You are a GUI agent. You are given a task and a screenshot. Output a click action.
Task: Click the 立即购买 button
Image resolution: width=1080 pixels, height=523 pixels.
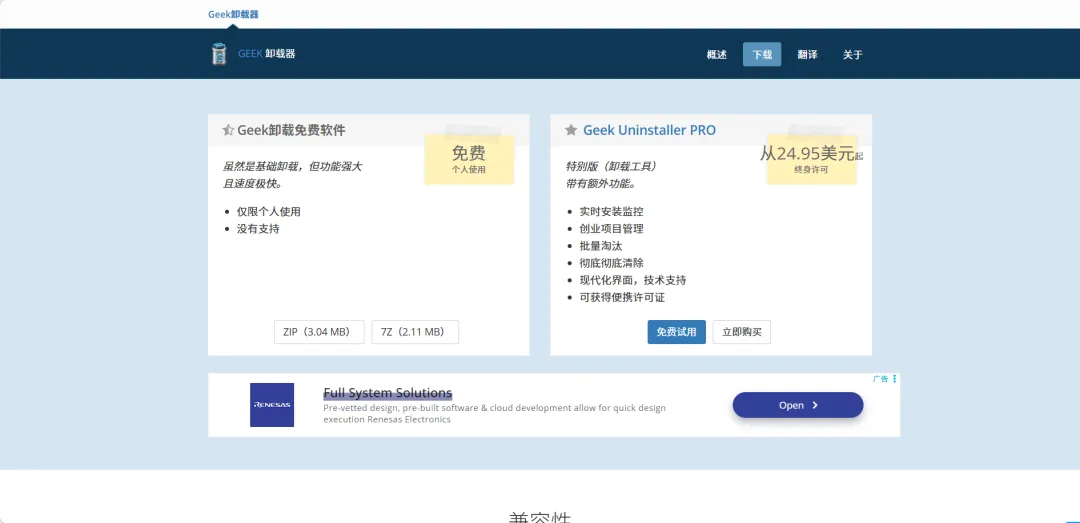pos(742,331)
